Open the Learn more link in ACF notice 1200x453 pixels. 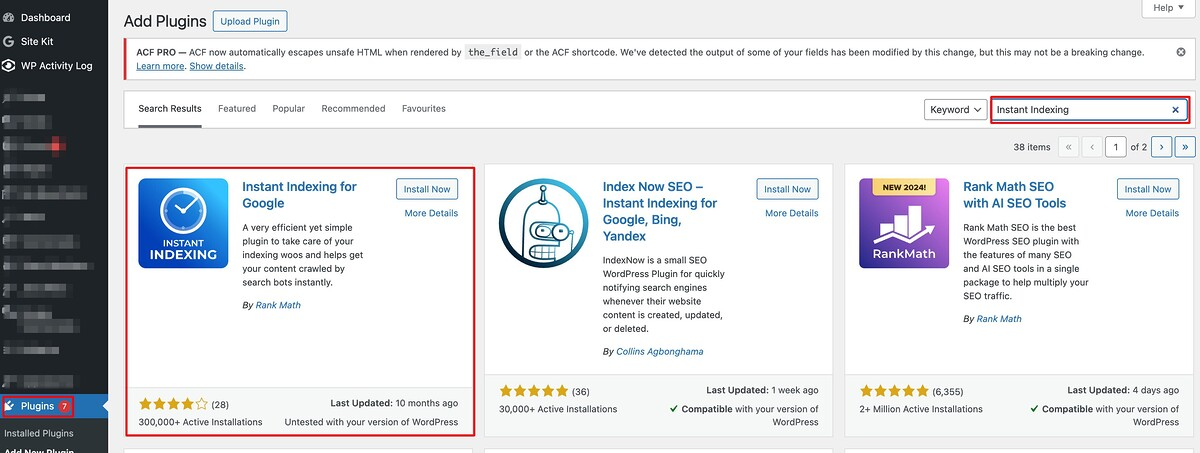[x=160, y=66]
